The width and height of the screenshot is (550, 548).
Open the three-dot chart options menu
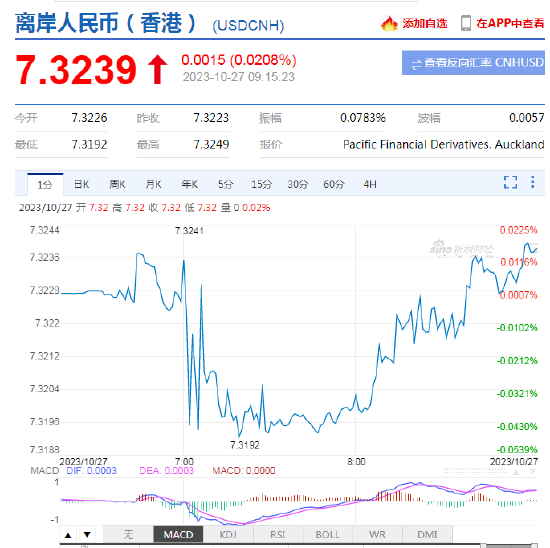coord(532,182)
